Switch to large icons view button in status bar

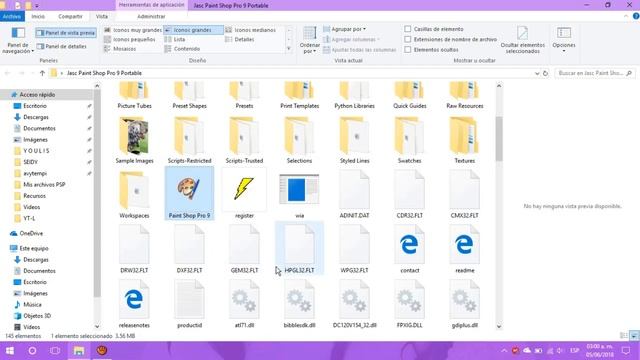(x=634, y=336)
